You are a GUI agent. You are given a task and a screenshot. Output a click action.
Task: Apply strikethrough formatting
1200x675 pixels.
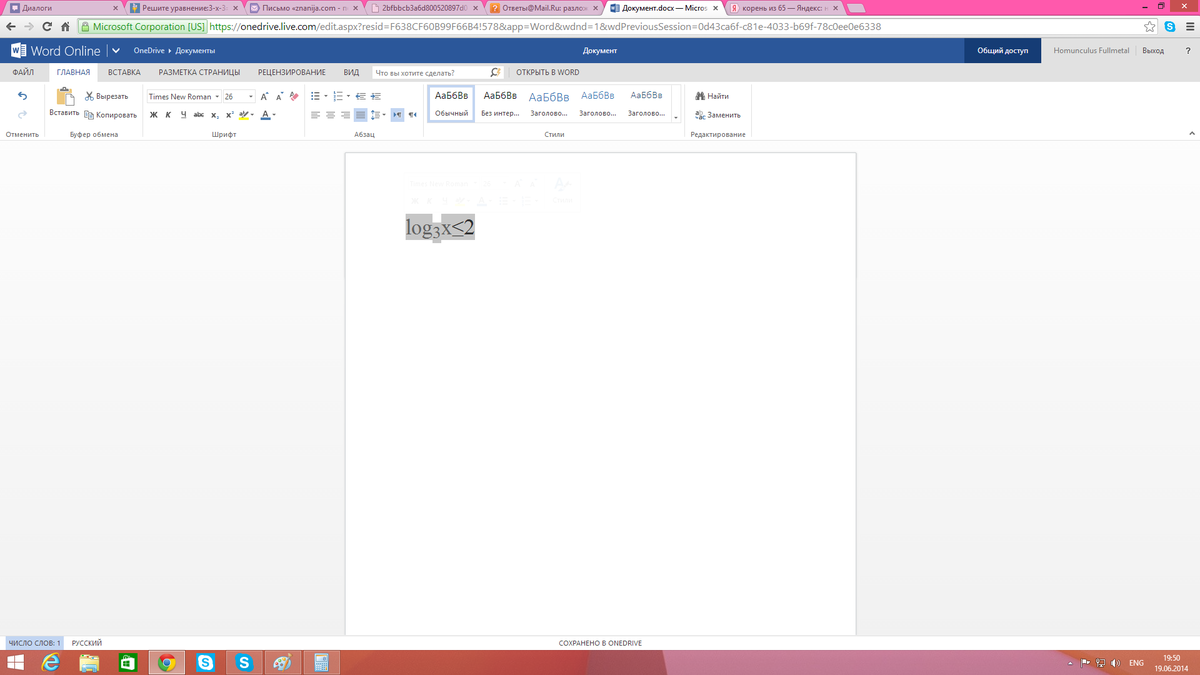[198, 115]
